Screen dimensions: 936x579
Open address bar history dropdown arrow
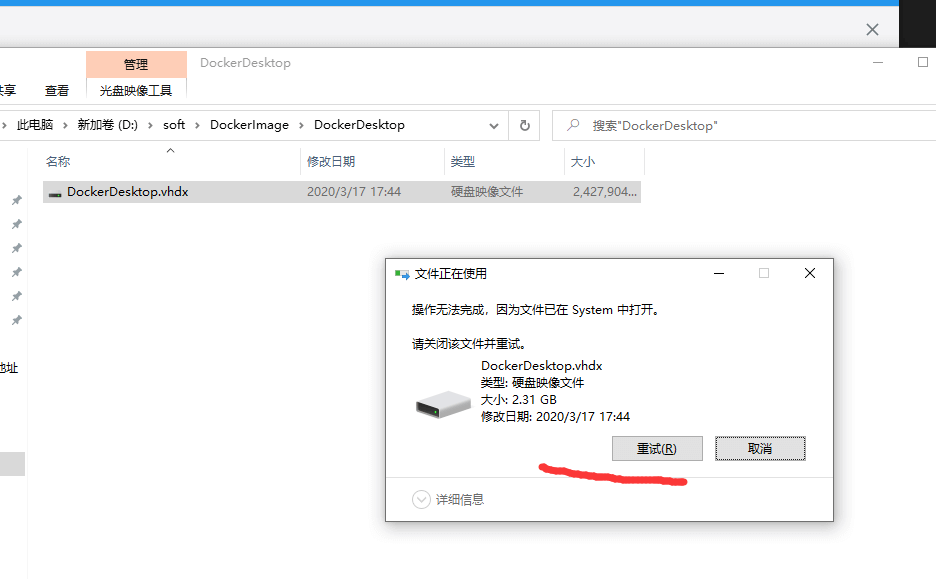click(x=494, y=126)
